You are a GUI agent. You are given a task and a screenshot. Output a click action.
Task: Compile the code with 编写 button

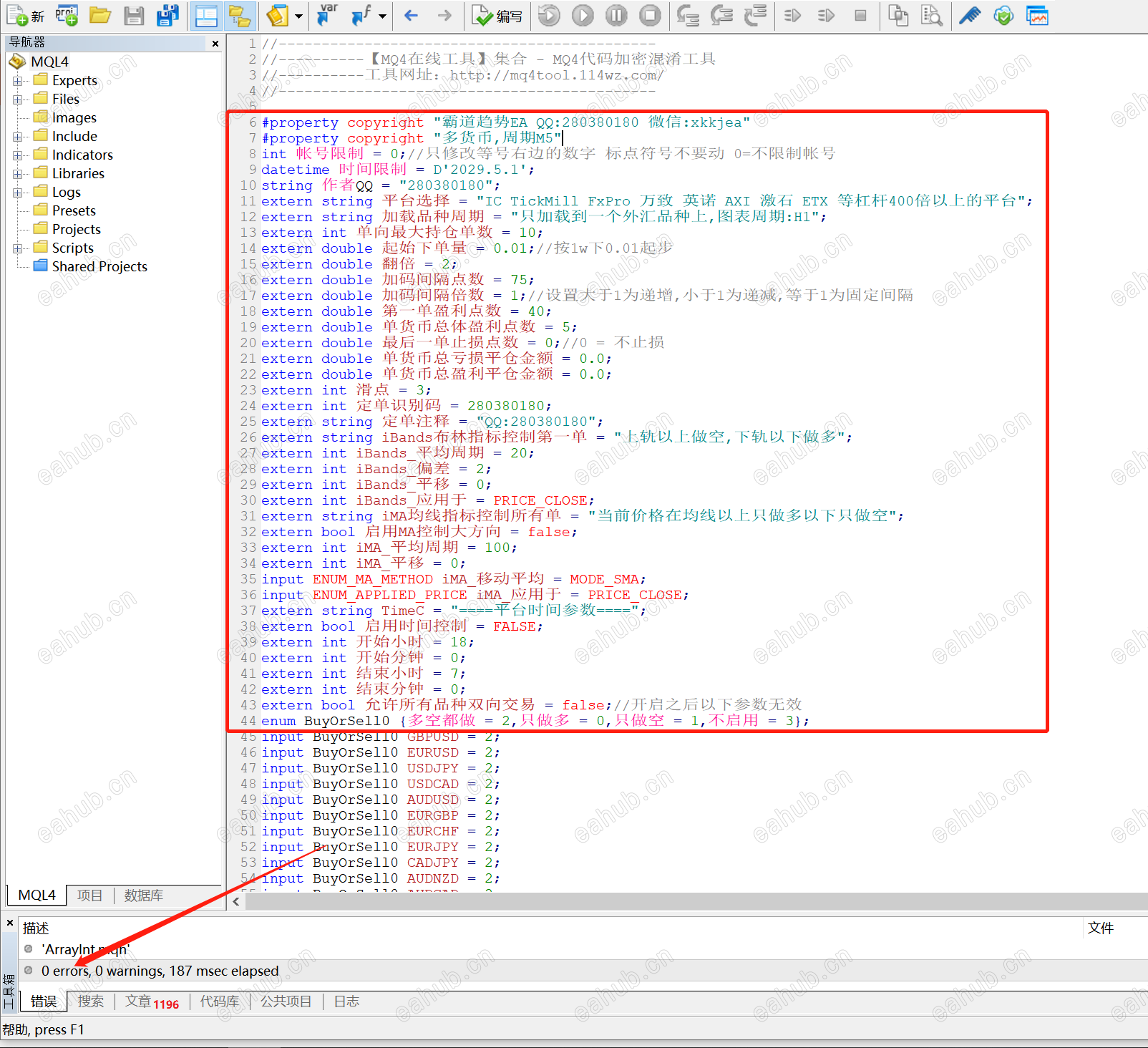(x=498, y=16)
